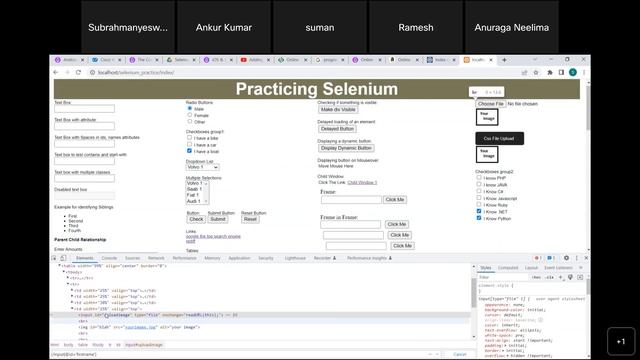Click the blue issues counter in DevTools
Image resolution: width=640 pixels, height=360 pixels.
(x=551, y=258)
